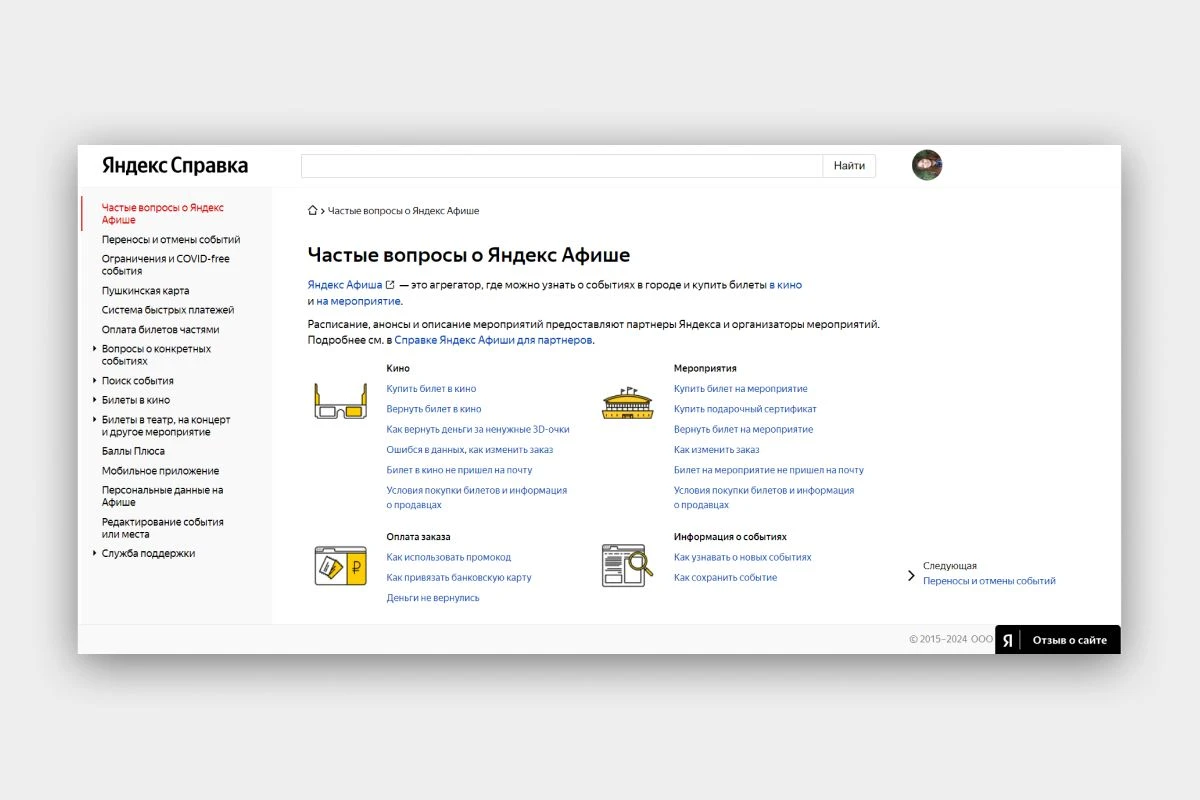
Task: Open Вернуть билет на мероприятие link
Action: 744,429
